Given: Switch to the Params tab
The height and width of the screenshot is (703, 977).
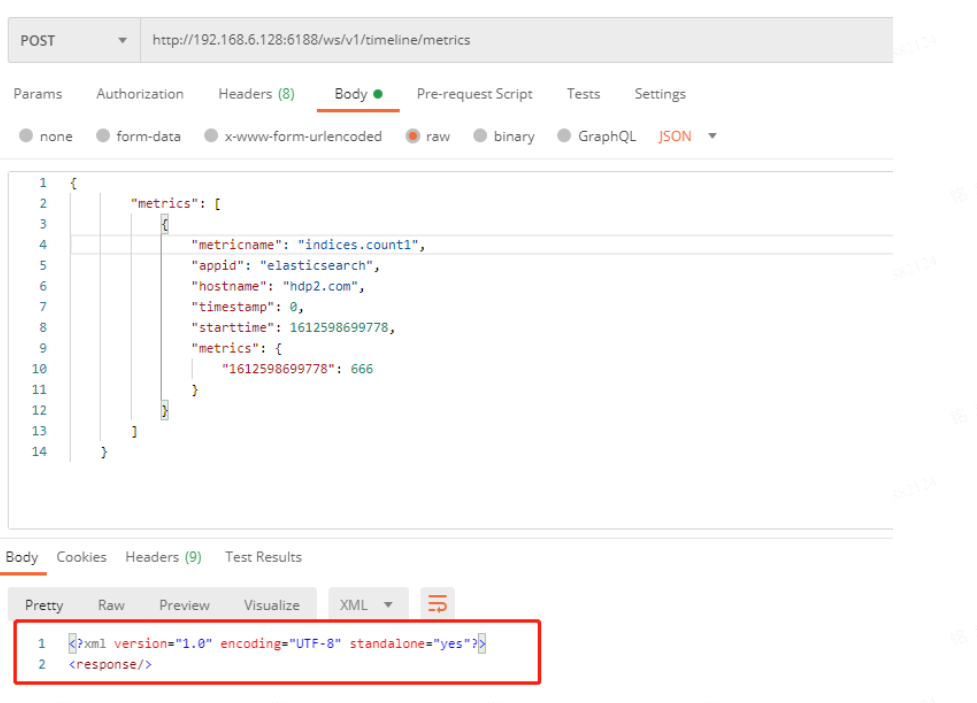Looking at the screenshot, I should click(x=38, y=94).
